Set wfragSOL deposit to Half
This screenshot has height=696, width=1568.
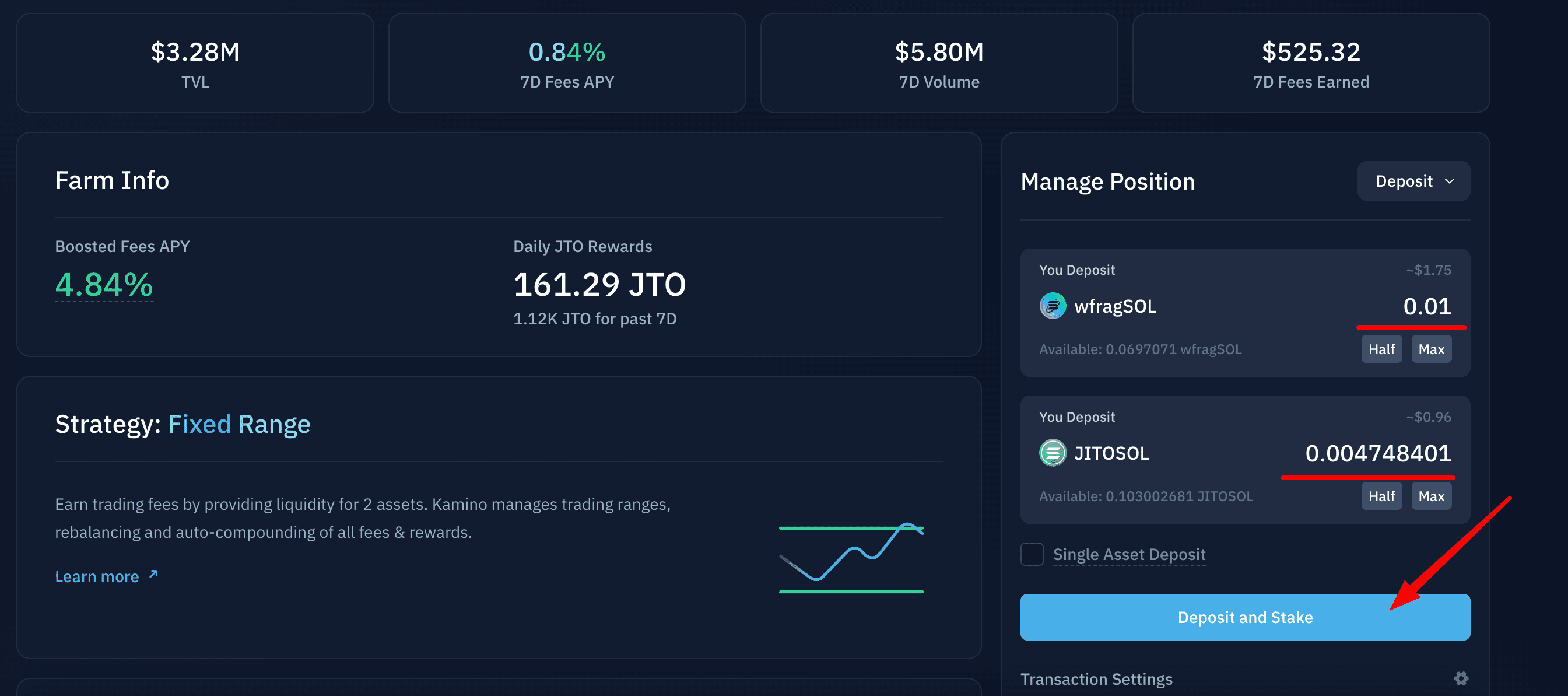click(x=1381, y=349)
